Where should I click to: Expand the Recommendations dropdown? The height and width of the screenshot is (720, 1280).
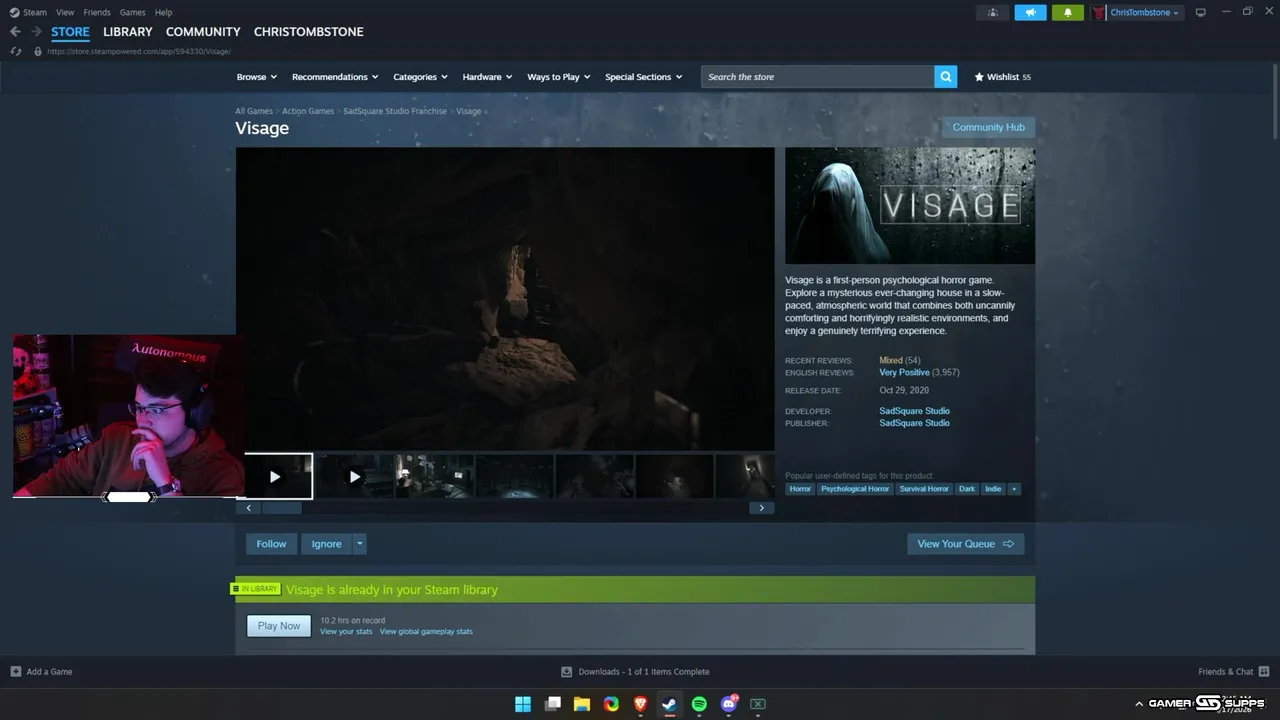tap(335, 77)
